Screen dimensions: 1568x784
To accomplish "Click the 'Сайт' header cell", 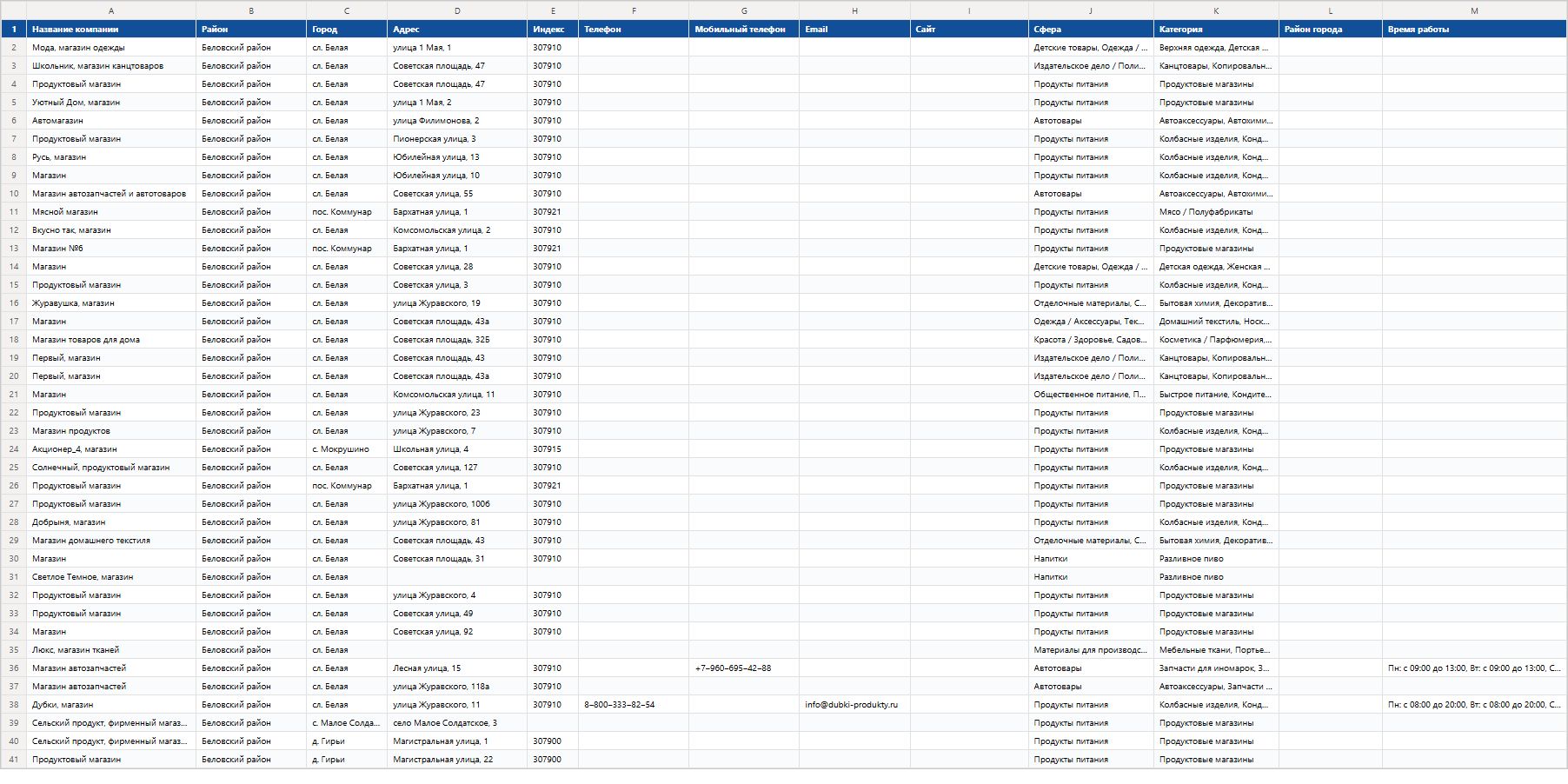I will pos(969,30).
